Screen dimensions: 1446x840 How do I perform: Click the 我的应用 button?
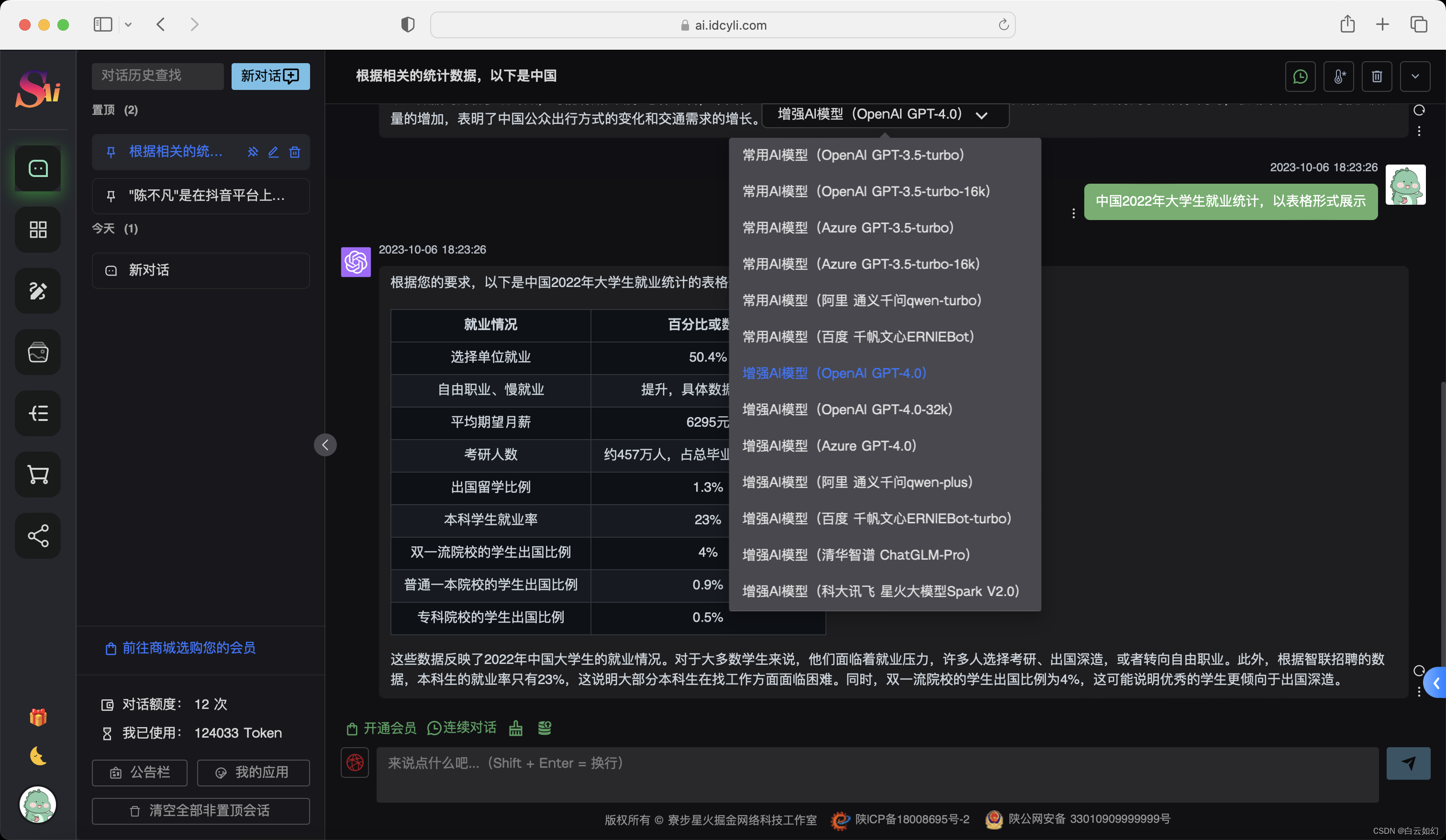click(x=253, y=773)
